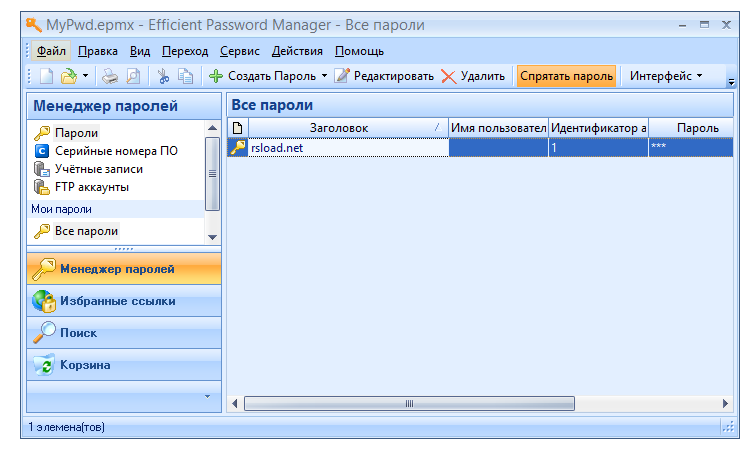
Task: Click the navigation pane configure chevron
Action: [x=207, y=396]
